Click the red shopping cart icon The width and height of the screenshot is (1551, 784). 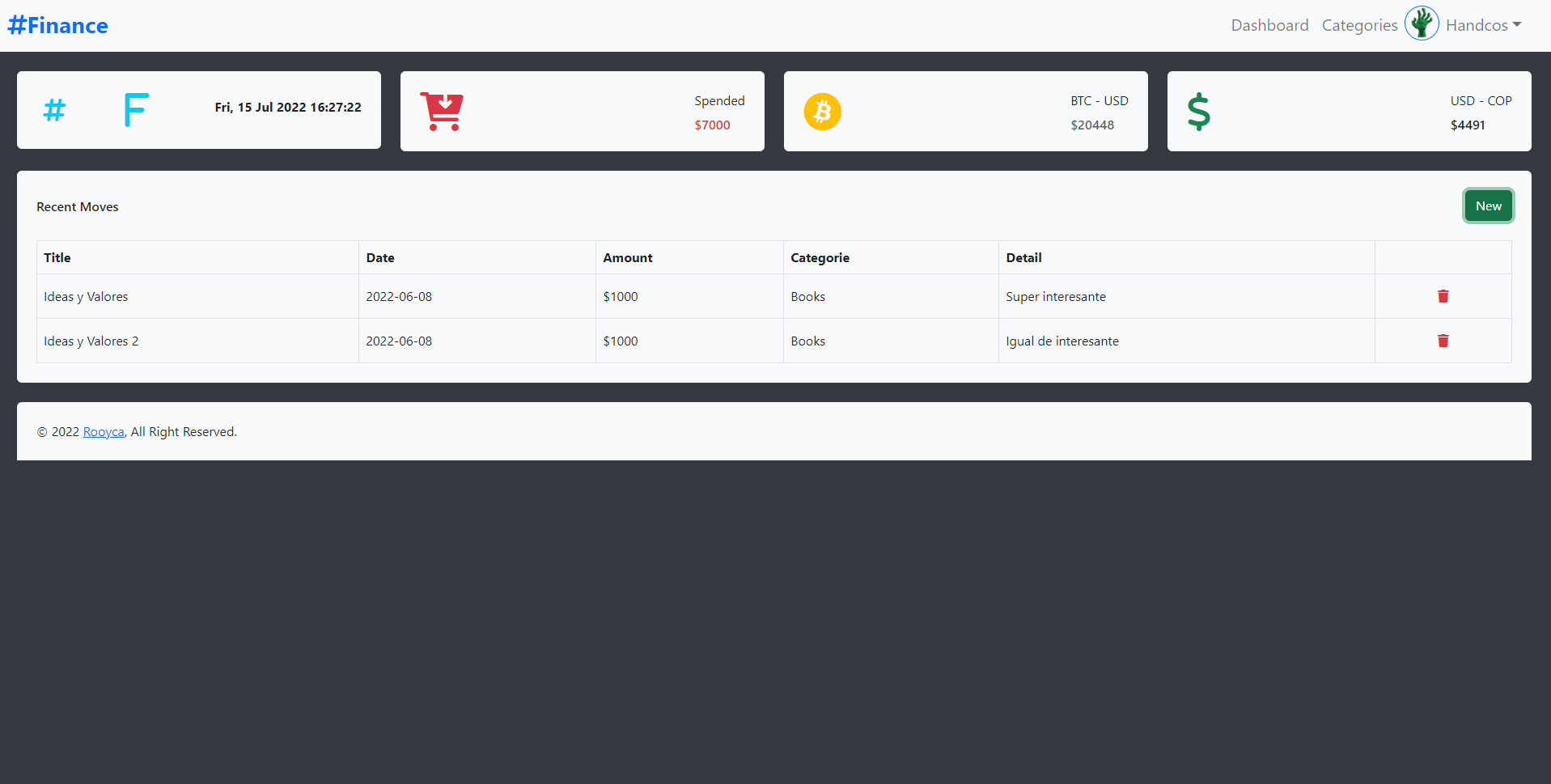click(x=442, y=112)
